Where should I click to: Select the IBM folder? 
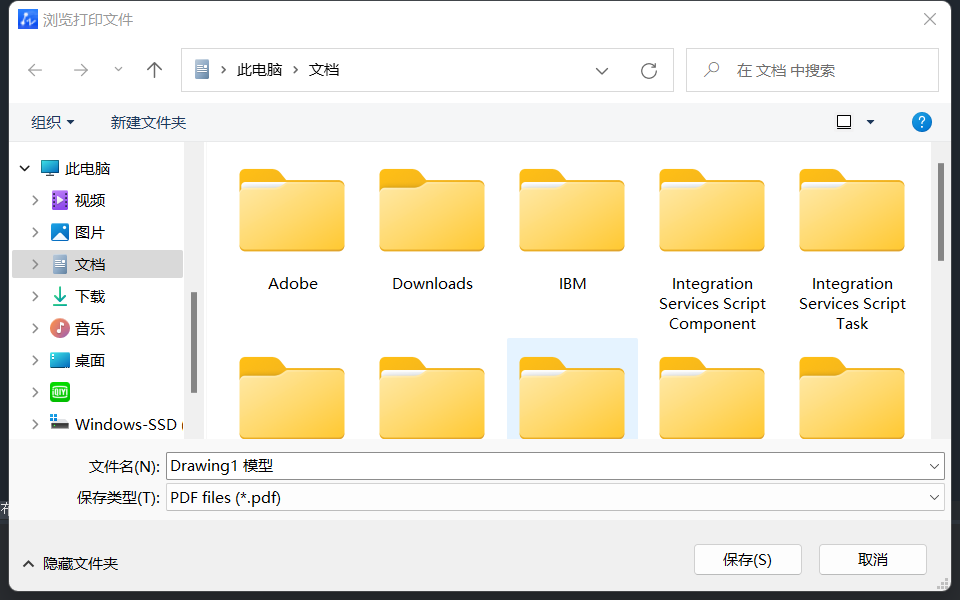point(572,231)
